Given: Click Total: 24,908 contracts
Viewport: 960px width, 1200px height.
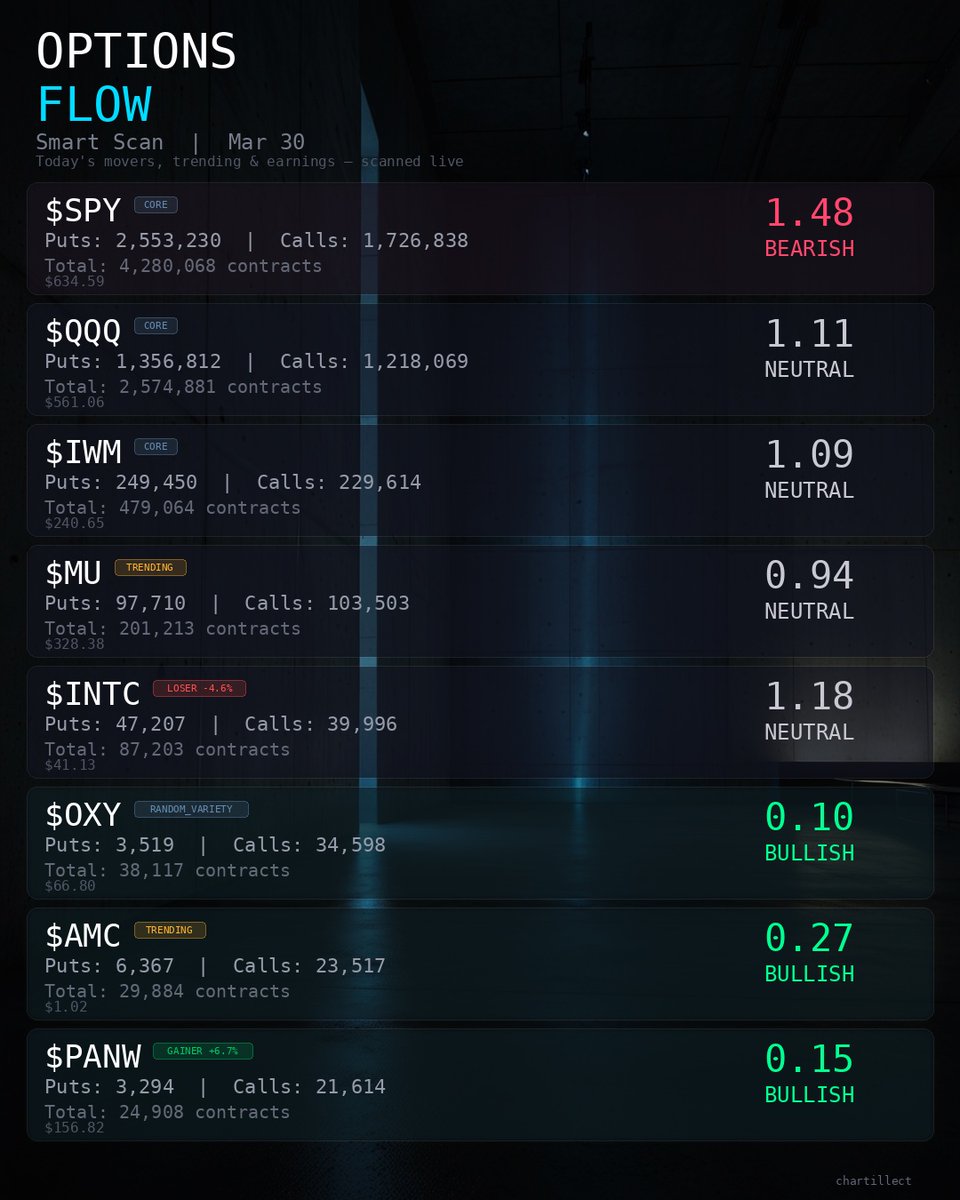Looking at the screenshot, I should [x=167, y=1113].
